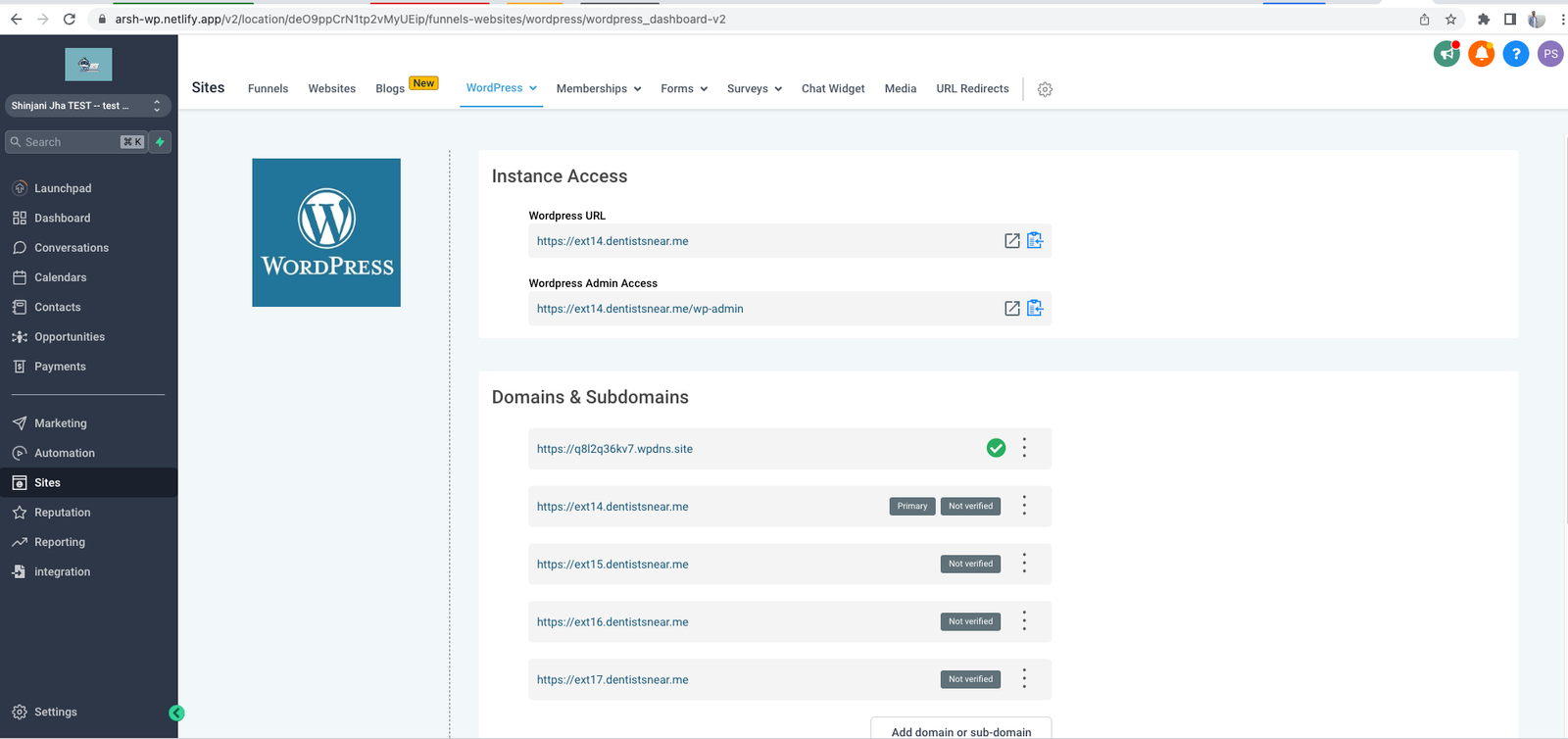Open options menu for ext14.dentistsnear.me domain
1568x739 pixels.
1024,507
